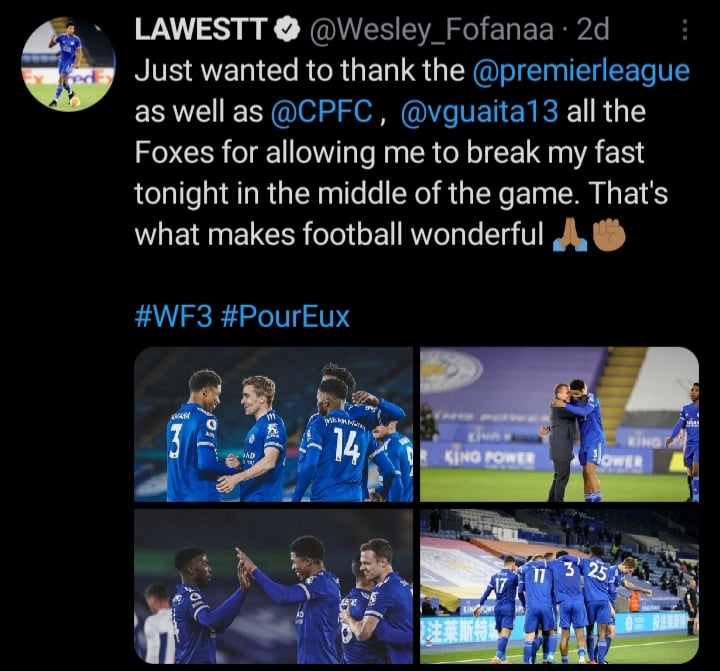The image size is (720, 671).
Task: Tap the tweet text about breaking fast
Action: tap(412, 153)
